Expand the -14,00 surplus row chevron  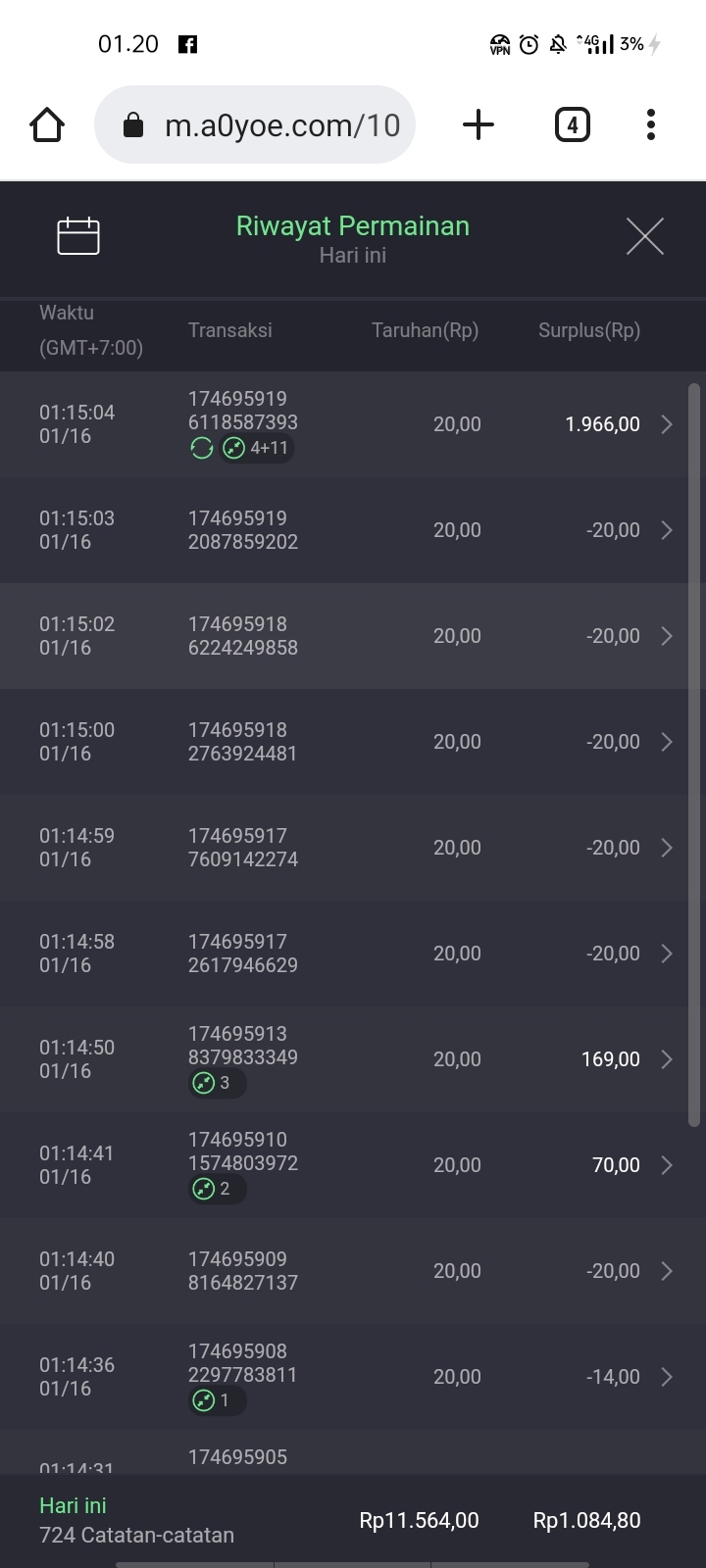667,1377
